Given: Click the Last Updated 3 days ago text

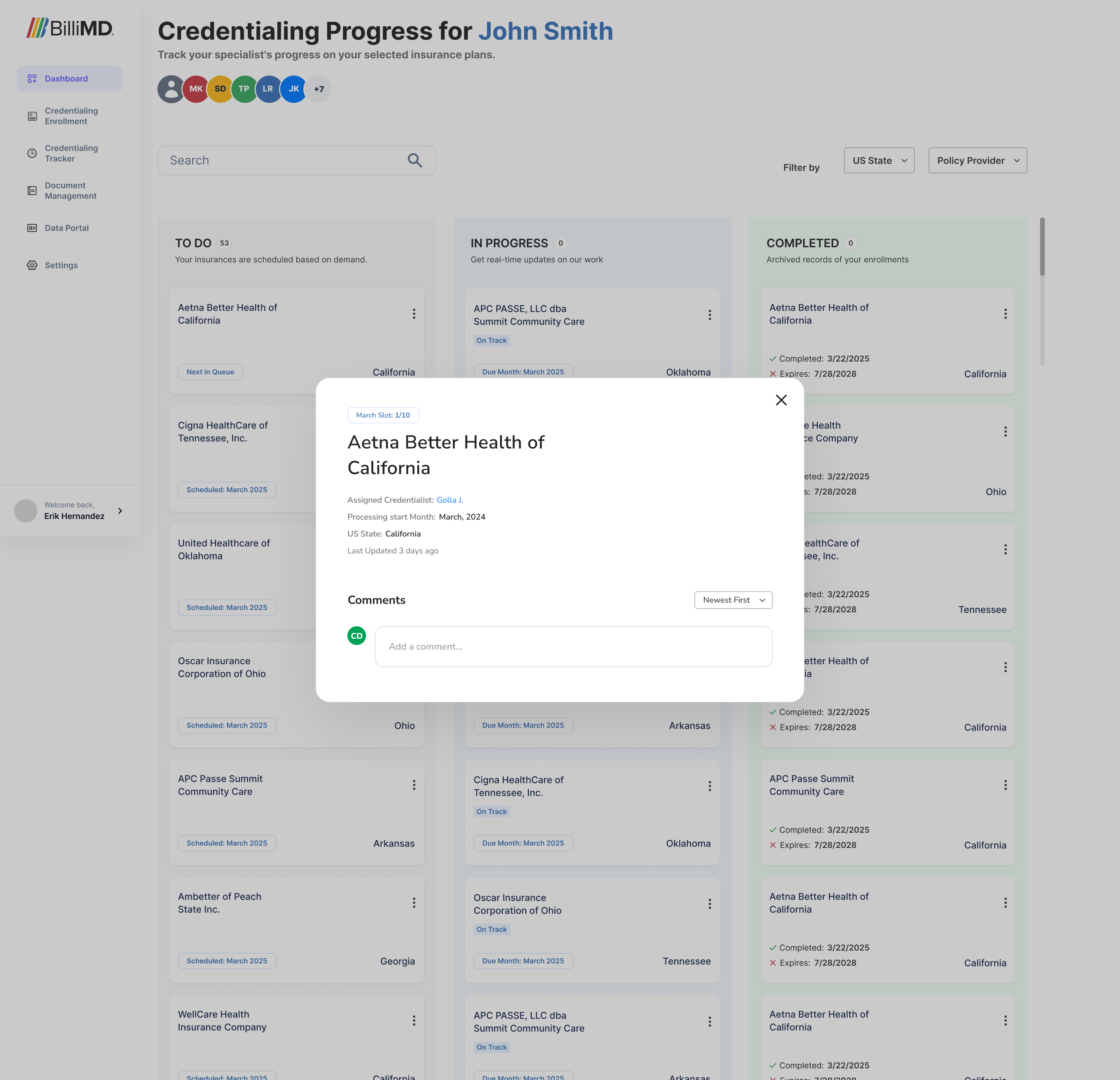Looking at the screenshot, I should tap(392, 550).
